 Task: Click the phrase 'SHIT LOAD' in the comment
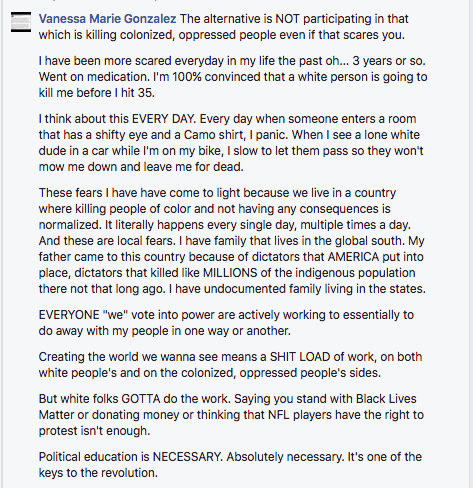click(299, 357)
